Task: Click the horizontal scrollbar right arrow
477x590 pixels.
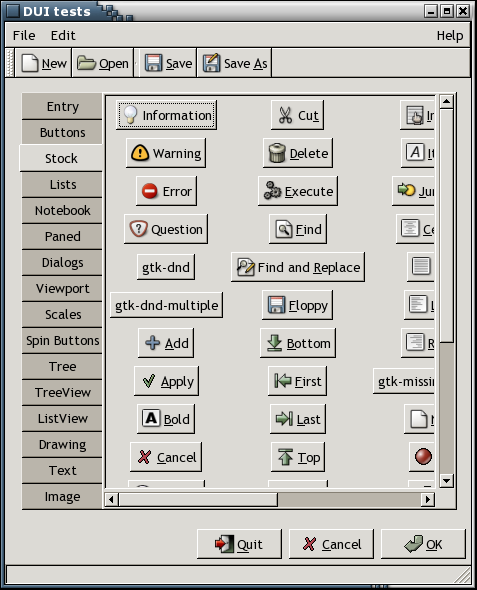Action: point(428,499)
